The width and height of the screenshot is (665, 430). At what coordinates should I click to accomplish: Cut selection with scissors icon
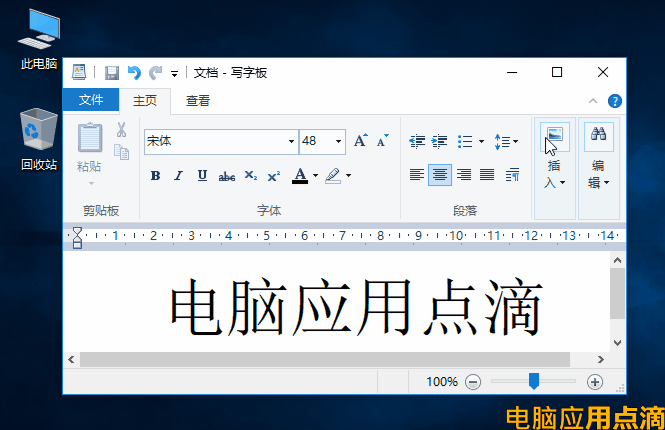(122, 130)
